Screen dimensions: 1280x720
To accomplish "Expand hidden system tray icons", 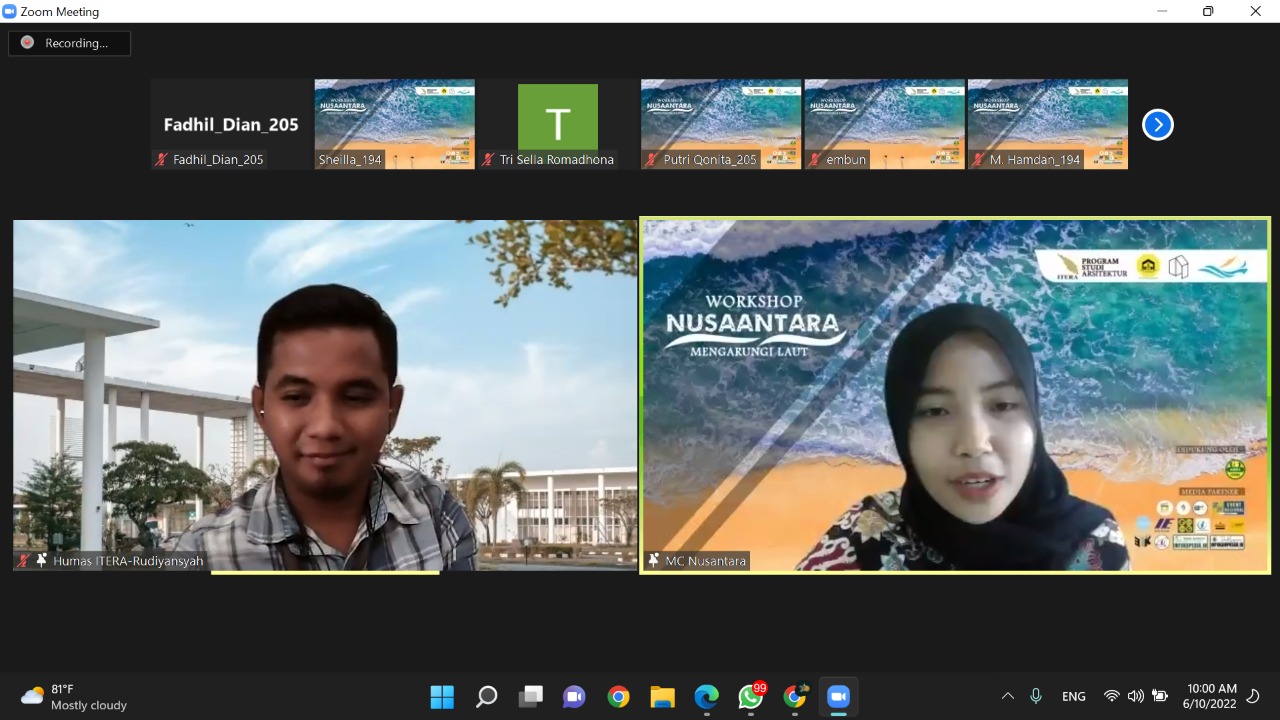I will pyautogui.click(x=1008, y=696).
